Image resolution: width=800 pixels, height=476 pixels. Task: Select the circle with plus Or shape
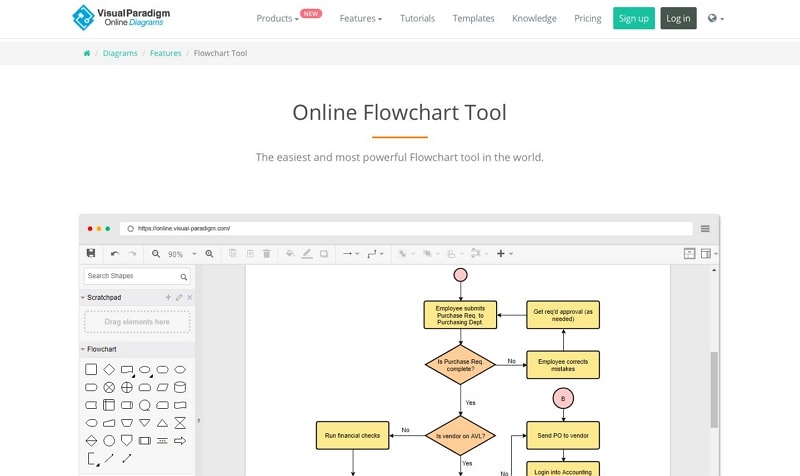pos(127,387)
